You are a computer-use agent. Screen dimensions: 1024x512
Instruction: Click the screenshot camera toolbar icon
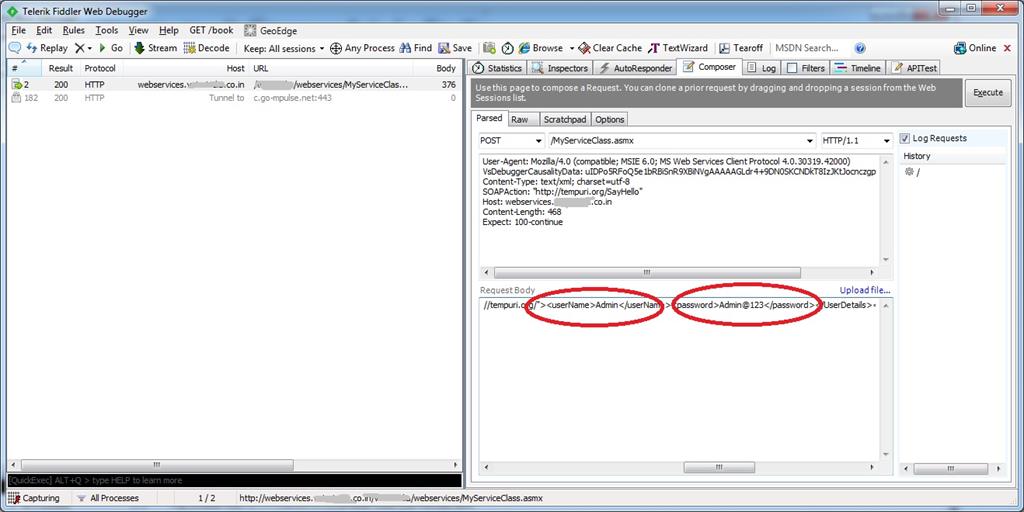pyautogui.click(x=489, y=48)
